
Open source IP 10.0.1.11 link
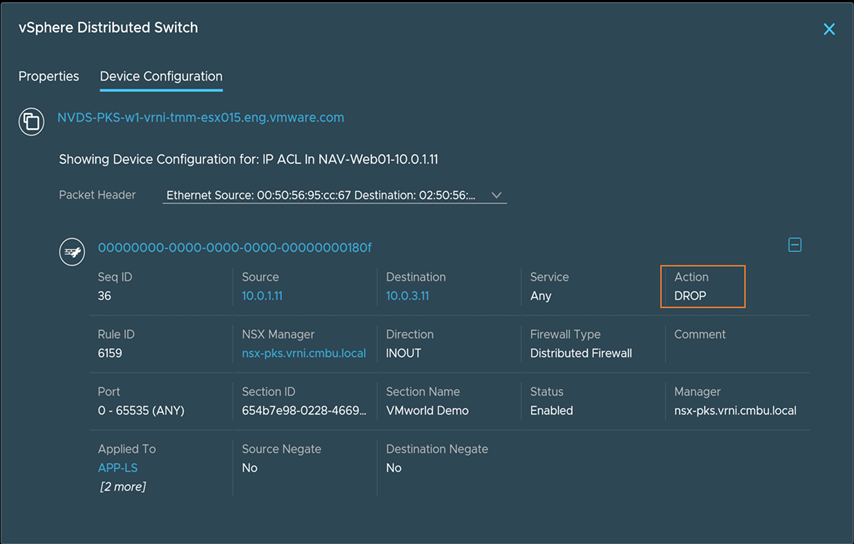coord(262,296)
